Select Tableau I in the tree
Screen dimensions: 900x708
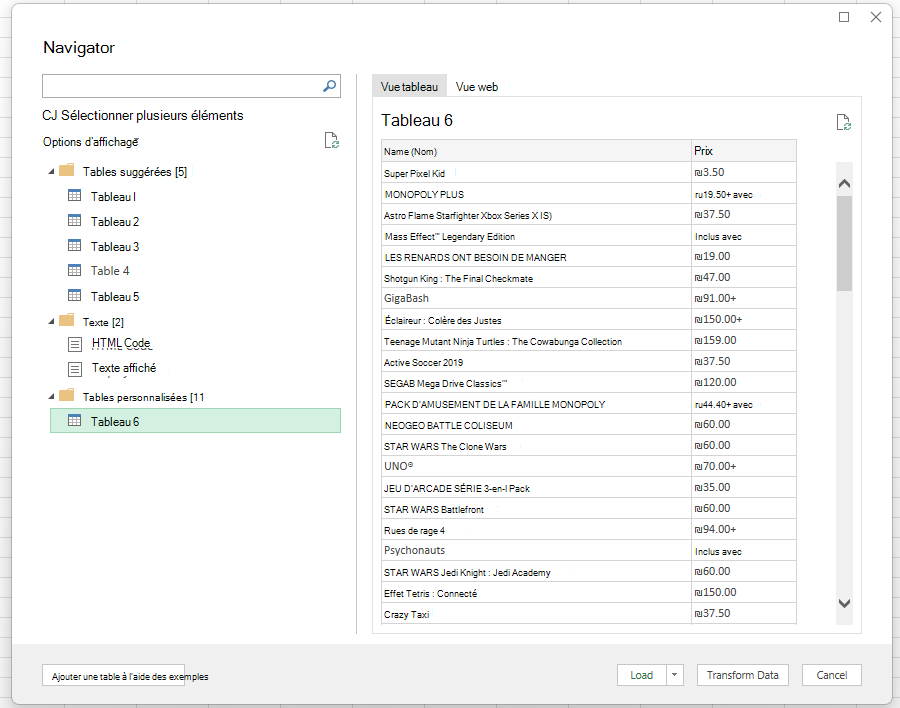(113, 197)
